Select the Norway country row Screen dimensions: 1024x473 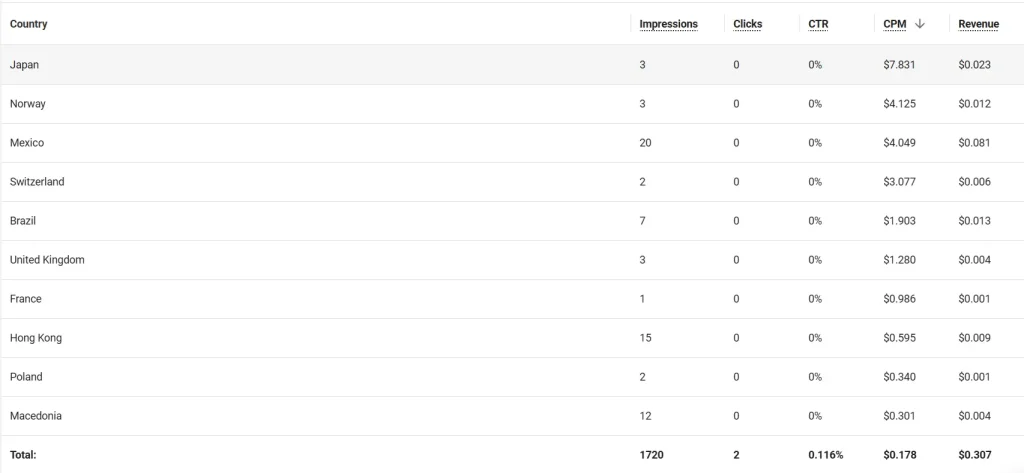click(512, 104)
